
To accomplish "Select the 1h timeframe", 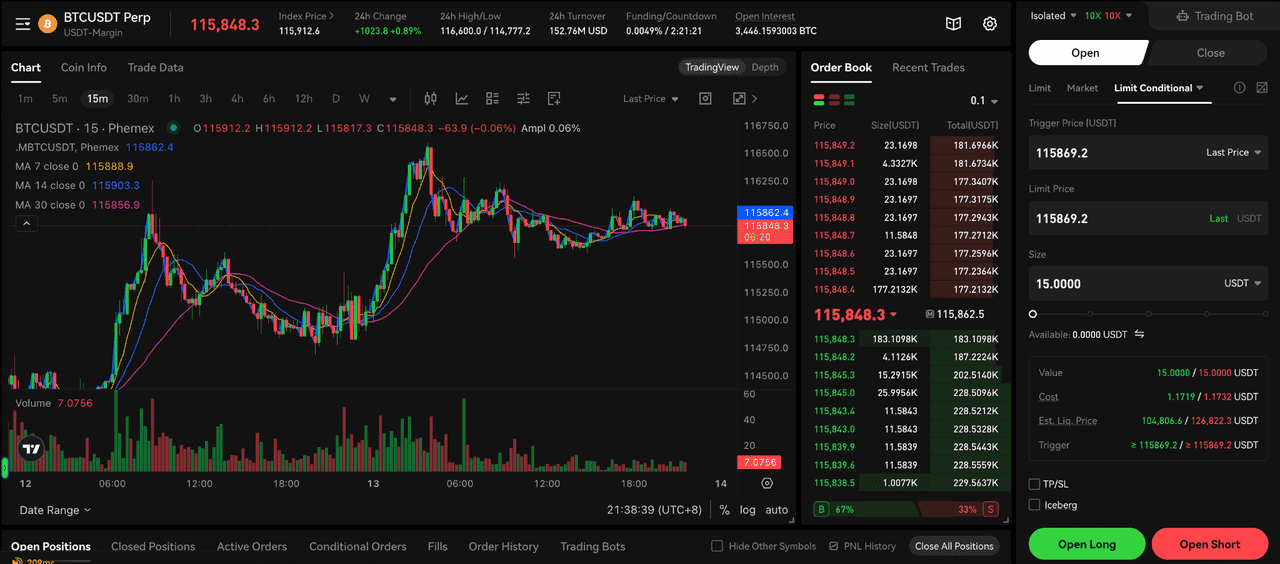I will pos(174,99).
